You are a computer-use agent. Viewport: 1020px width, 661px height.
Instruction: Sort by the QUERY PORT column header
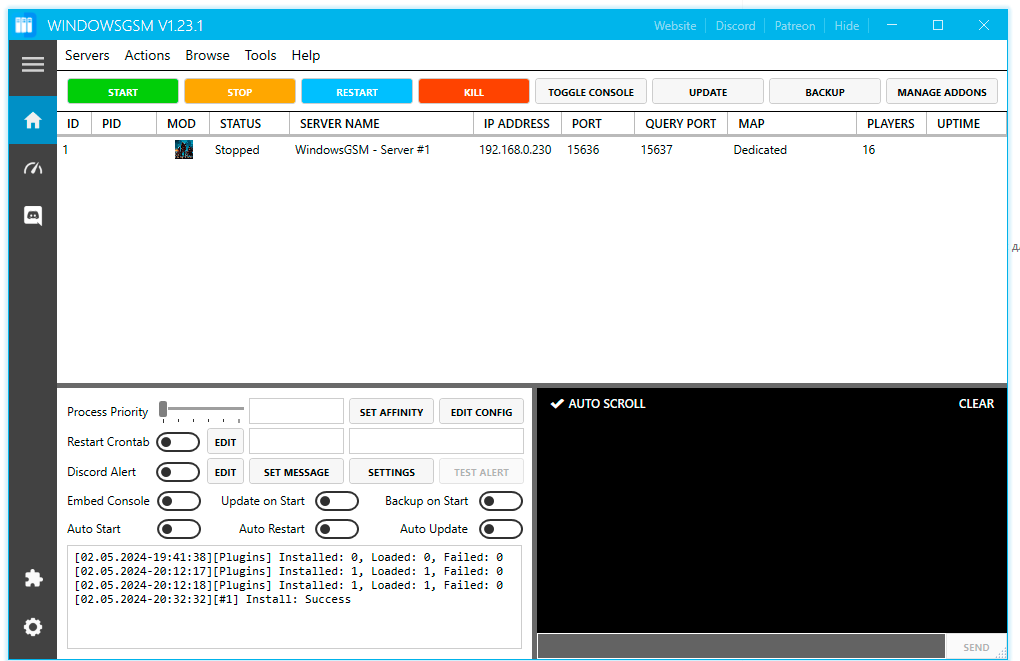[680, 124]
